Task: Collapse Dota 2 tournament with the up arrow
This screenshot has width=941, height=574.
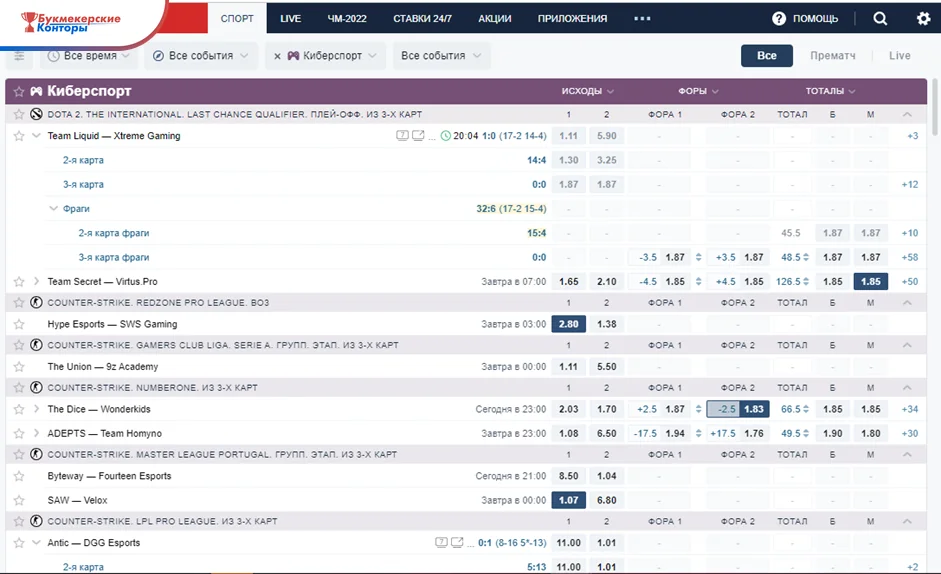Action: pyautogui.click(x=907, y=114)
